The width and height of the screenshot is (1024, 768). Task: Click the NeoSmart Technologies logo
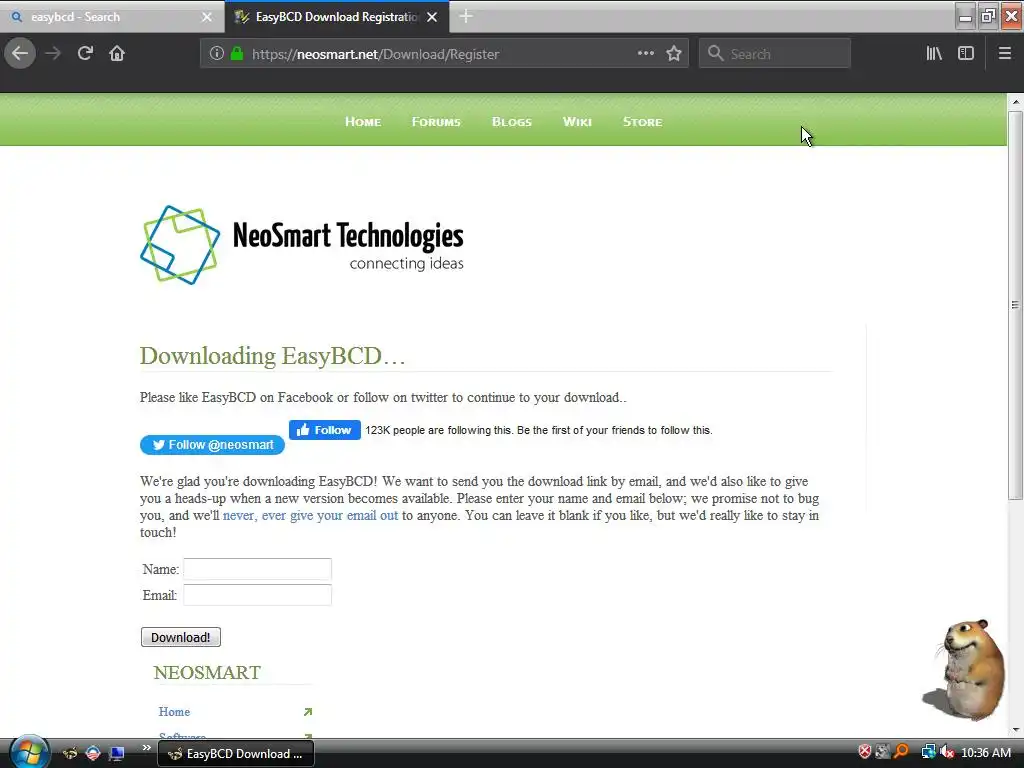(302, 245)
